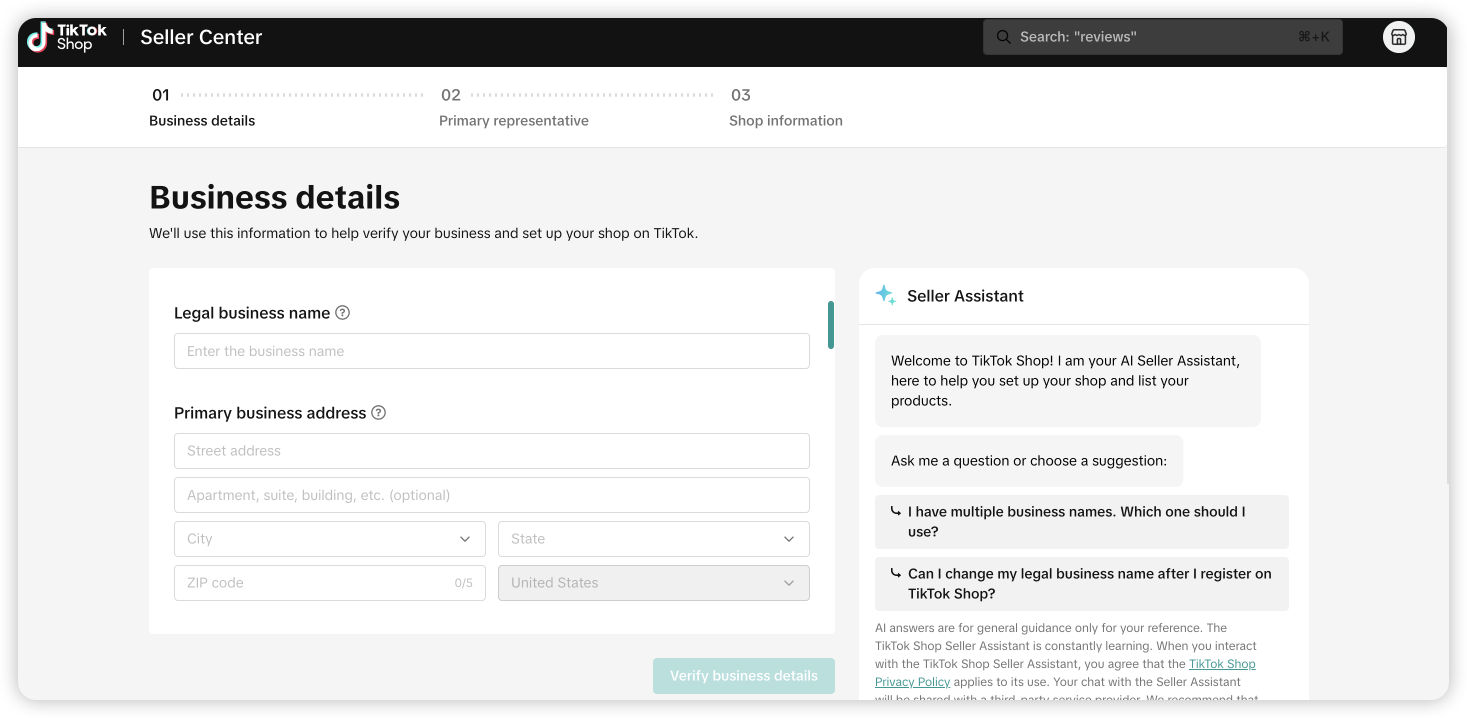
Task: Click the Legal business name field
Action: tap(492, 351)
